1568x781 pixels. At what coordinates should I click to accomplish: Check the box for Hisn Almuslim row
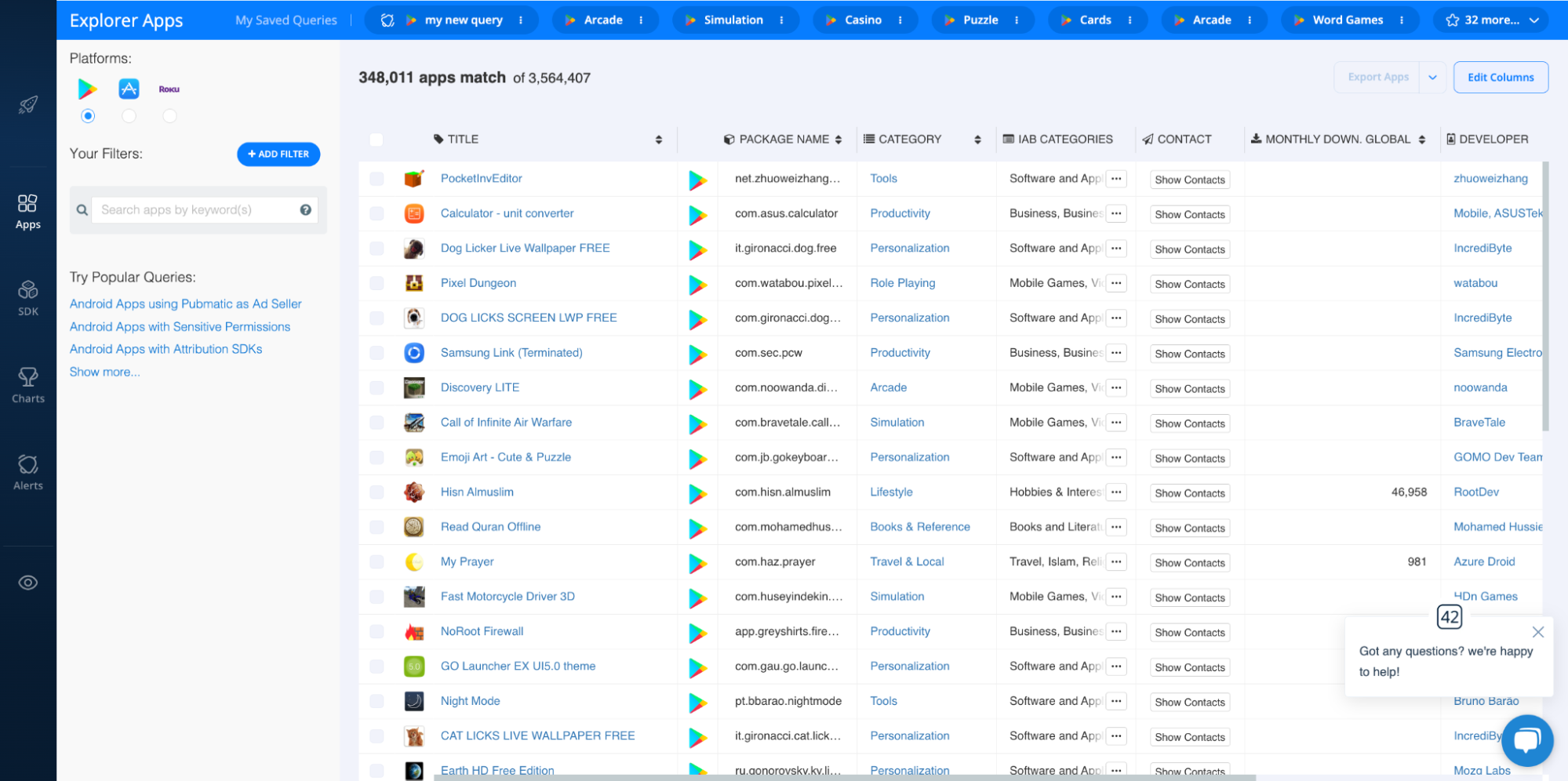[377, 492]
